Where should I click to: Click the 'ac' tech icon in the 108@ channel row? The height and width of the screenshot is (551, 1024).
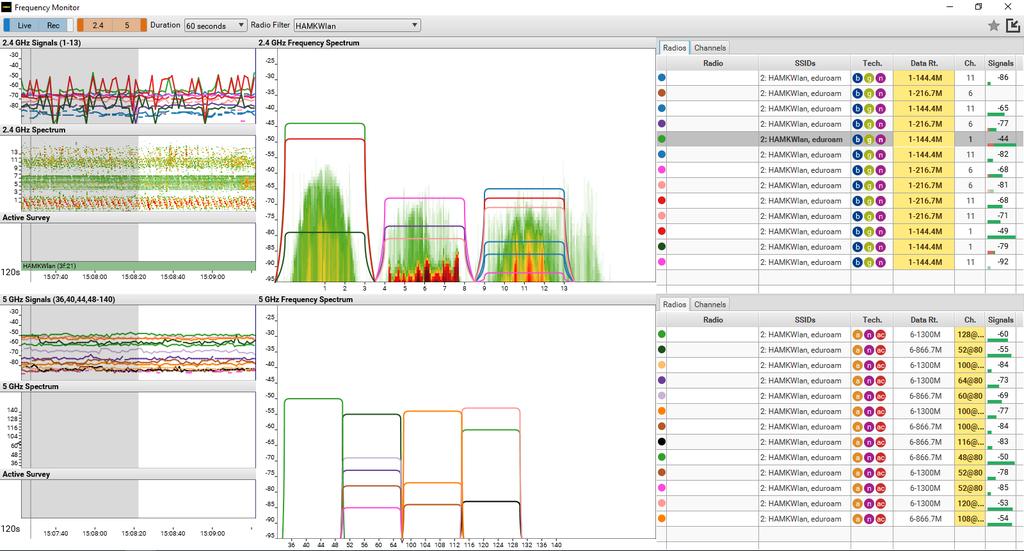[880, 519]
